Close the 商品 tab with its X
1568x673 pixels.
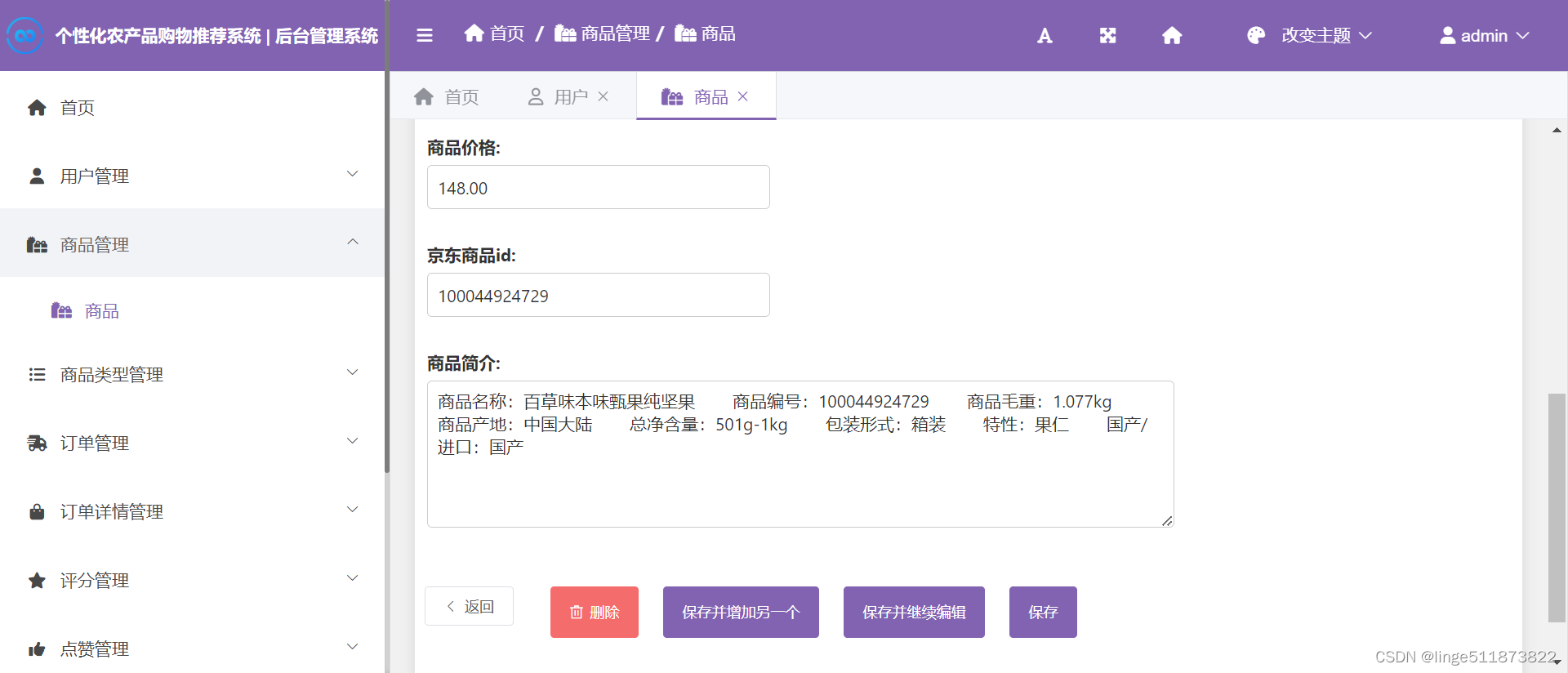(x=742, y=96)
